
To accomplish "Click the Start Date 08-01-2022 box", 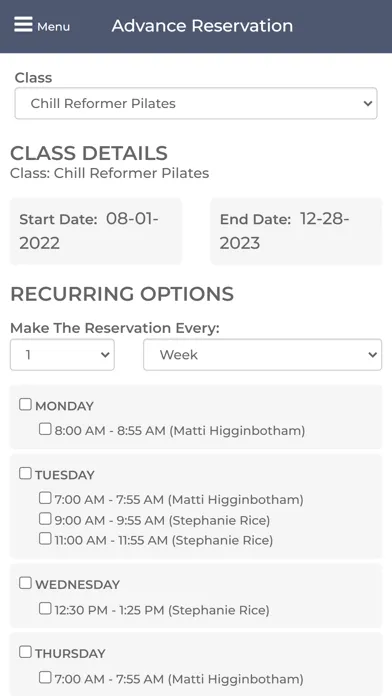I will 96,231.
